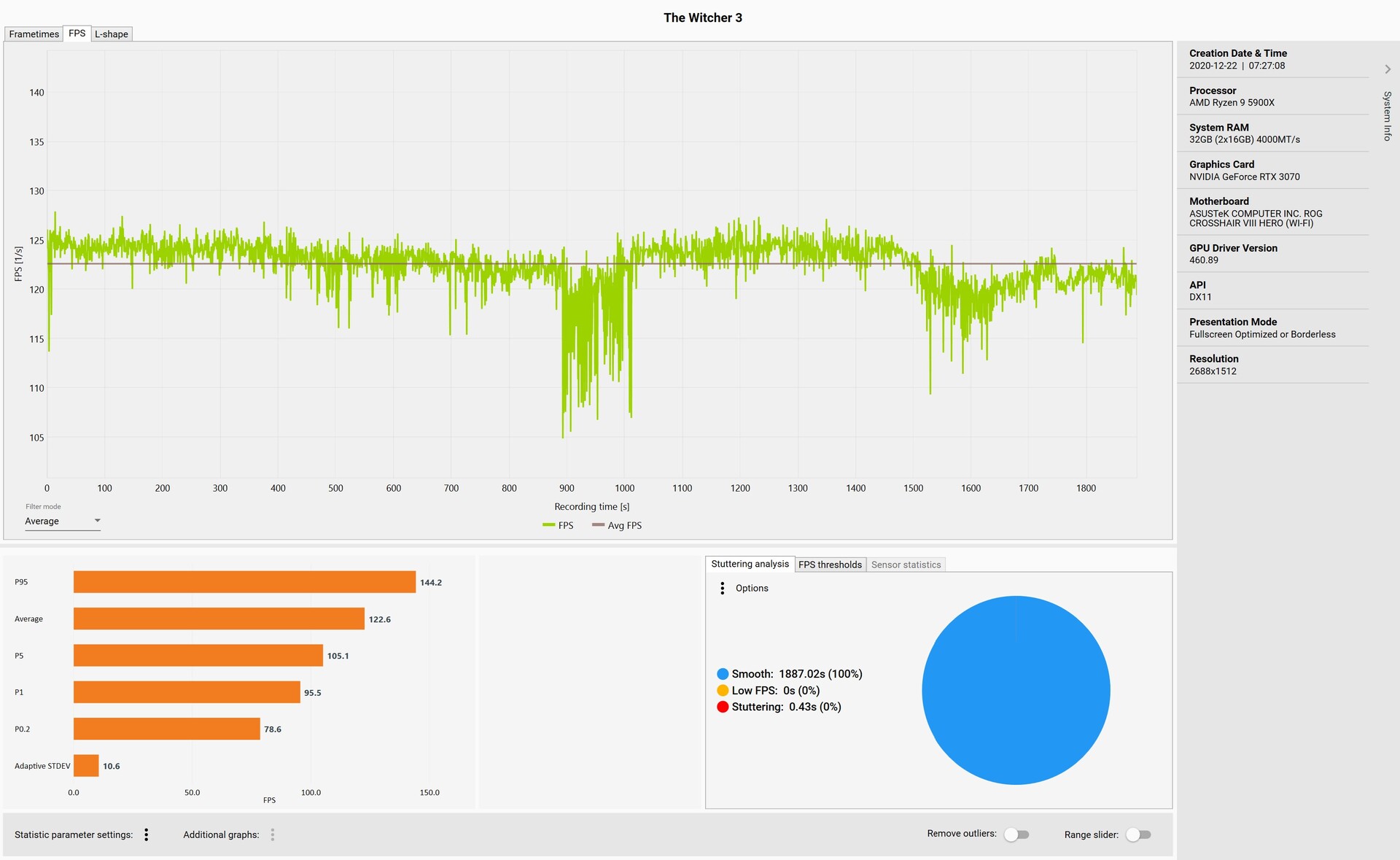Turn on the Range slider toggle

1138,834
